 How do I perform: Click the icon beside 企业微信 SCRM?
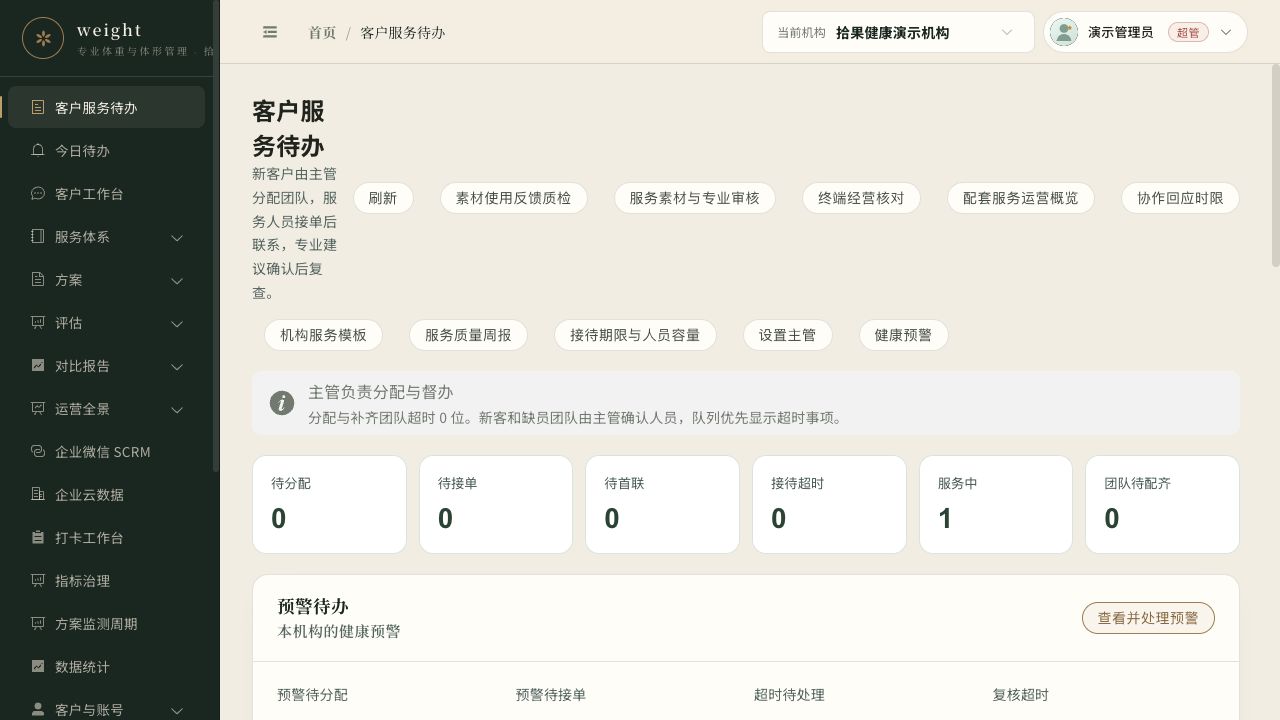tap(38, 451)
